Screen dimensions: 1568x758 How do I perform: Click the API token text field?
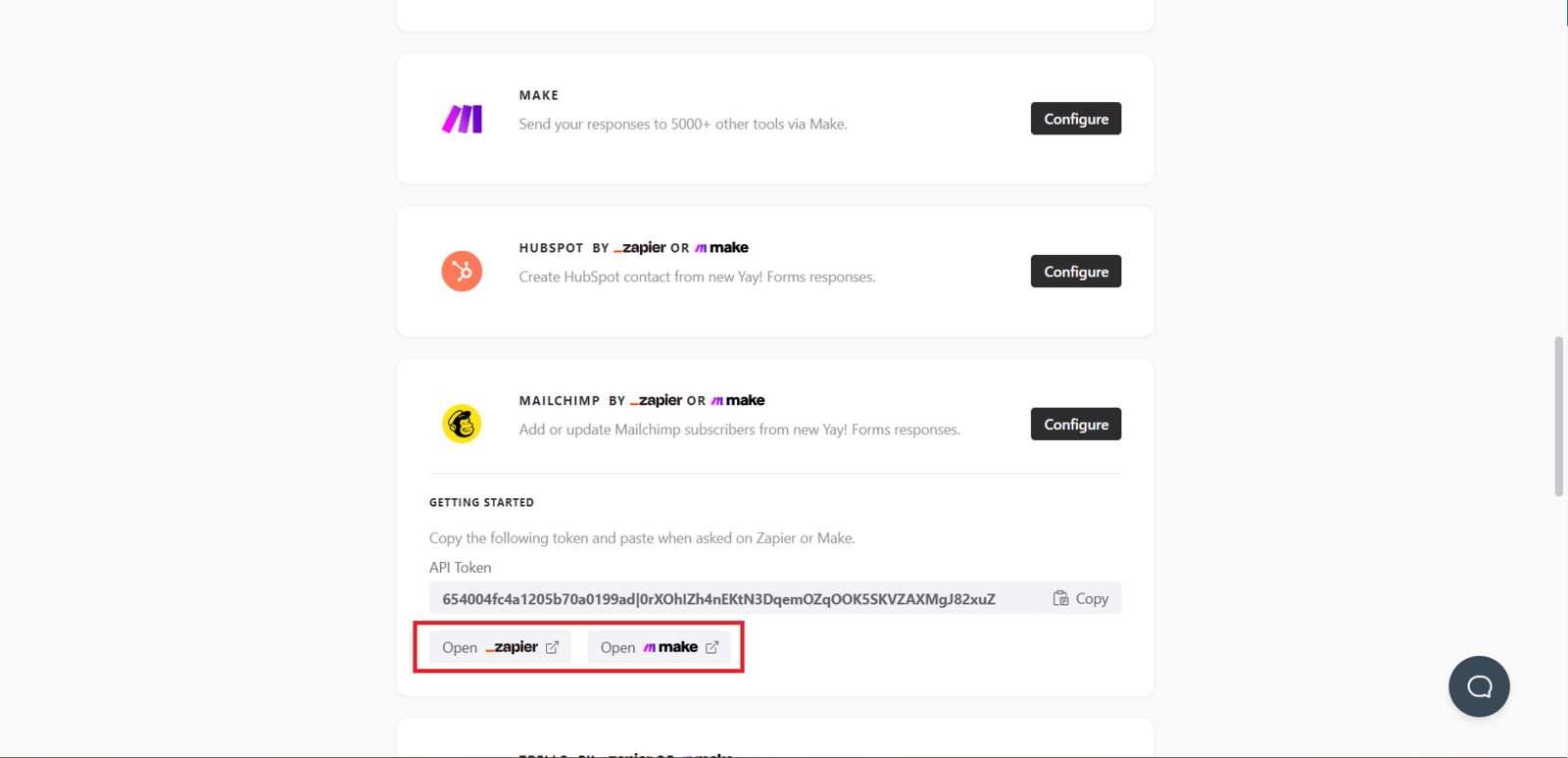tap(718, 599)
